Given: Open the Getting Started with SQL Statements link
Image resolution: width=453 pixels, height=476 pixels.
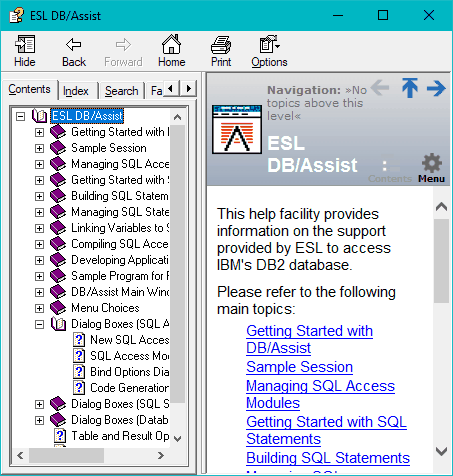Looking at the screenshot, I should [326, 430].
